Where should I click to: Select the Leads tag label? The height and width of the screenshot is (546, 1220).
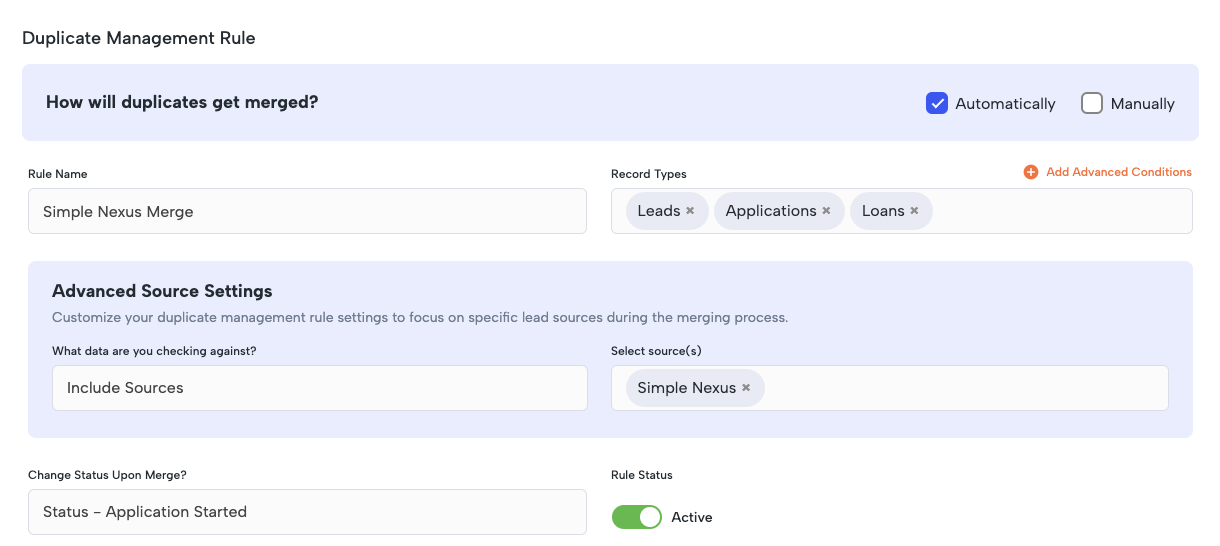click(x=659, y=211)
